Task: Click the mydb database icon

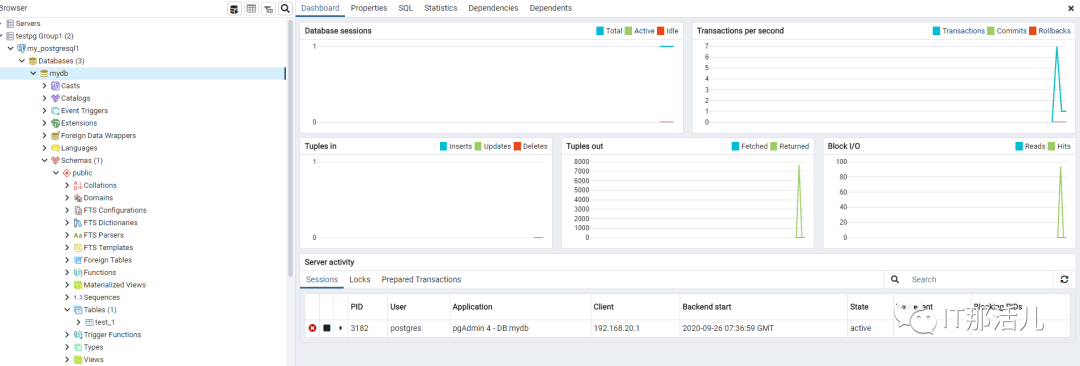Action: tap(44, 73)
